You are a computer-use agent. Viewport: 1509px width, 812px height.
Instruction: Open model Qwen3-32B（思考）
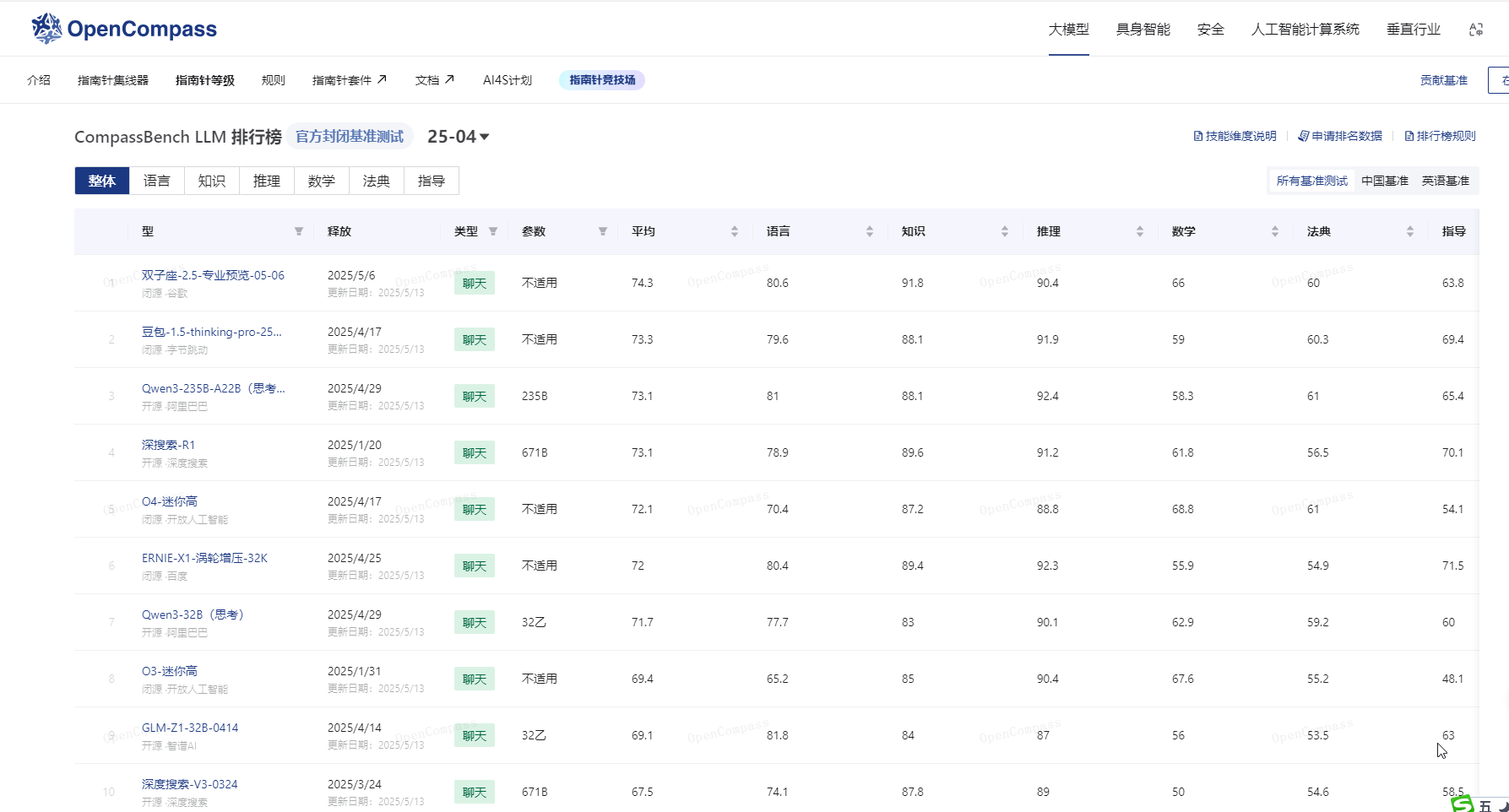pos(195,614)
